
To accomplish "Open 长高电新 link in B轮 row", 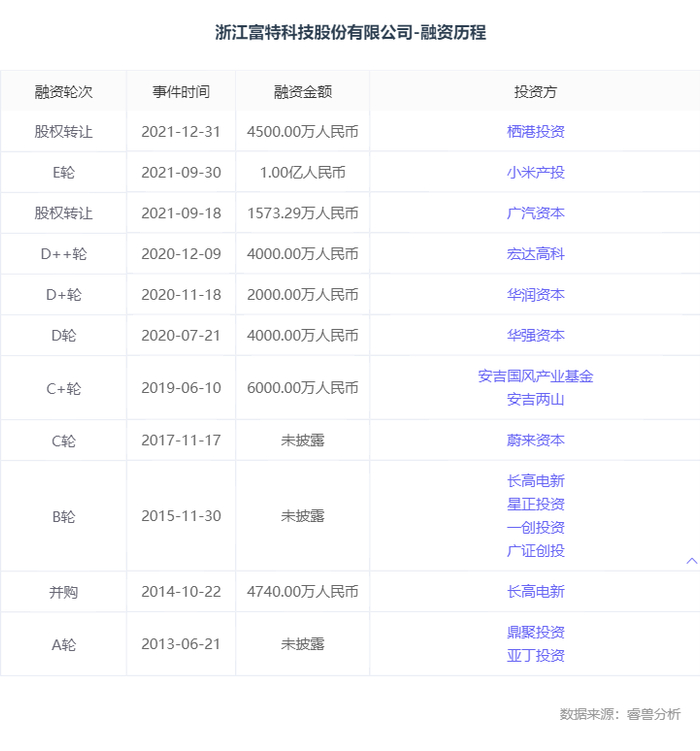I will [x=535, y=481].
